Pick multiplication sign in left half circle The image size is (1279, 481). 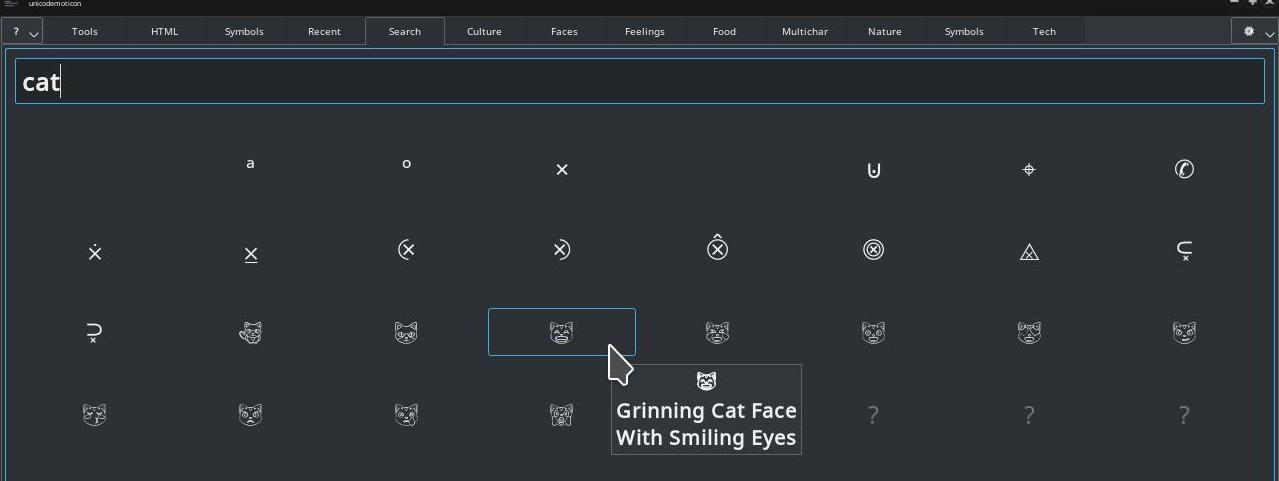click(406, 250)
